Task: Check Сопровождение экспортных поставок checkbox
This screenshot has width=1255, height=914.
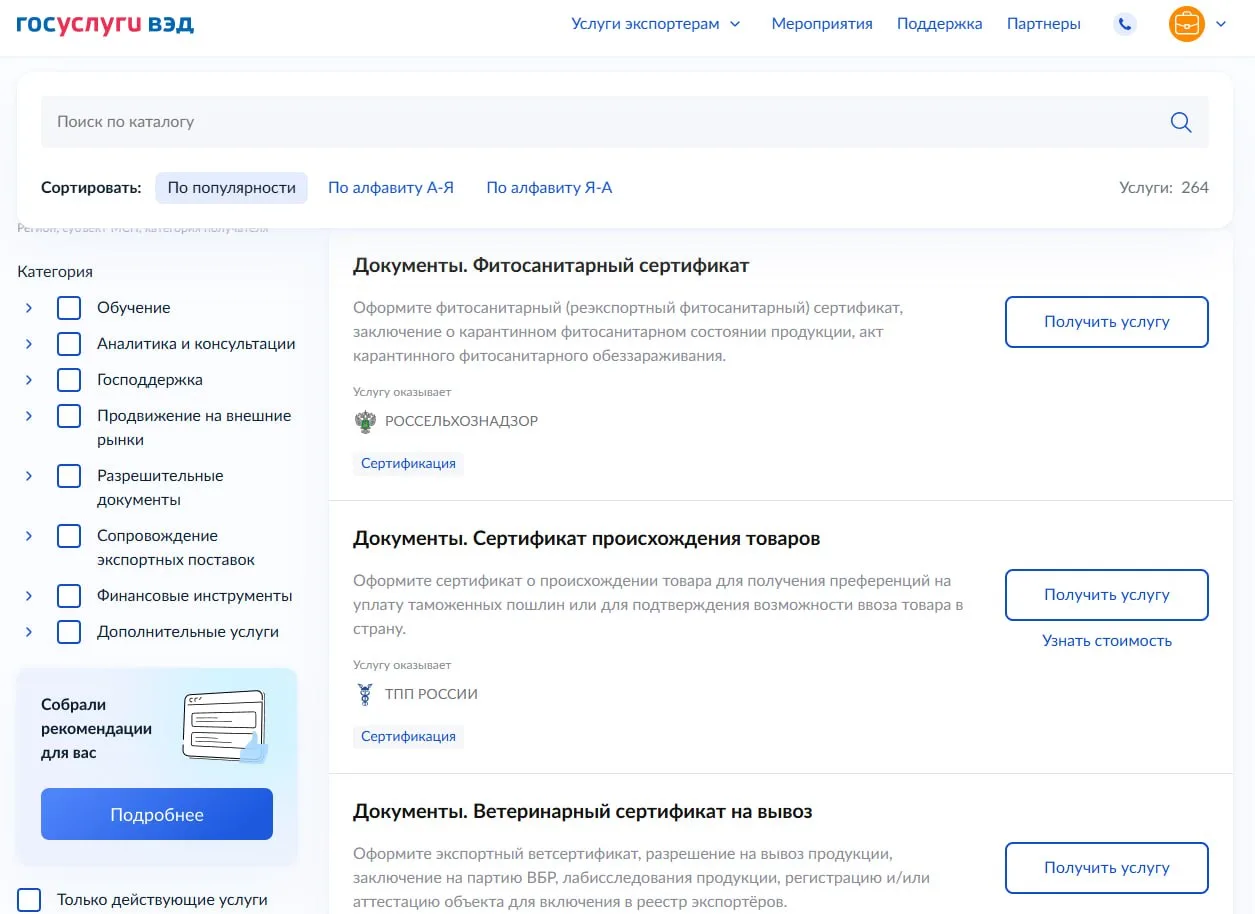Action: [x=69, y=536]
